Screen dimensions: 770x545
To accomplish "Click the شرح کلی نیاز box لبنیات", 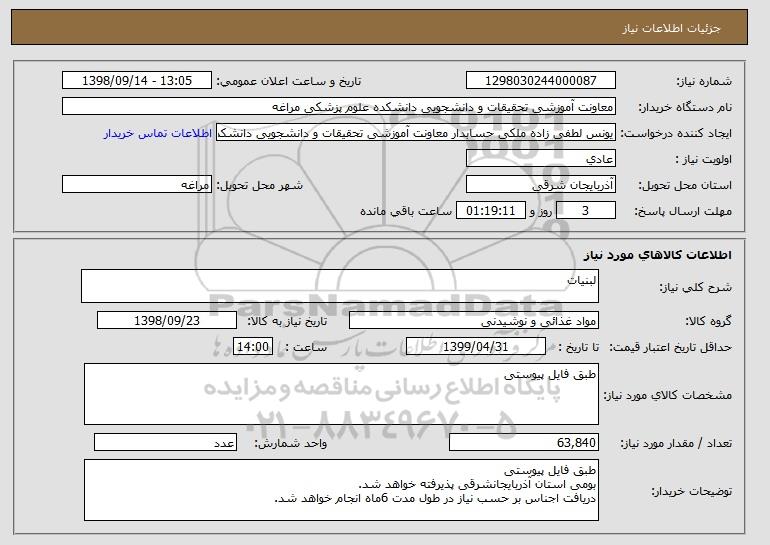I will pyautogui.click(x=340, y=286).
